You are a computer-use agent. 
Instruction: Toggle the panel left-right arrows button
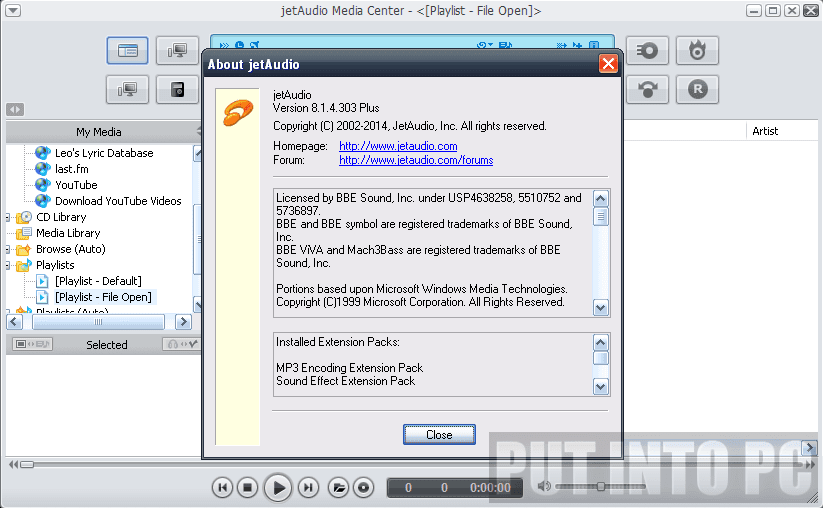coord(15,109)
